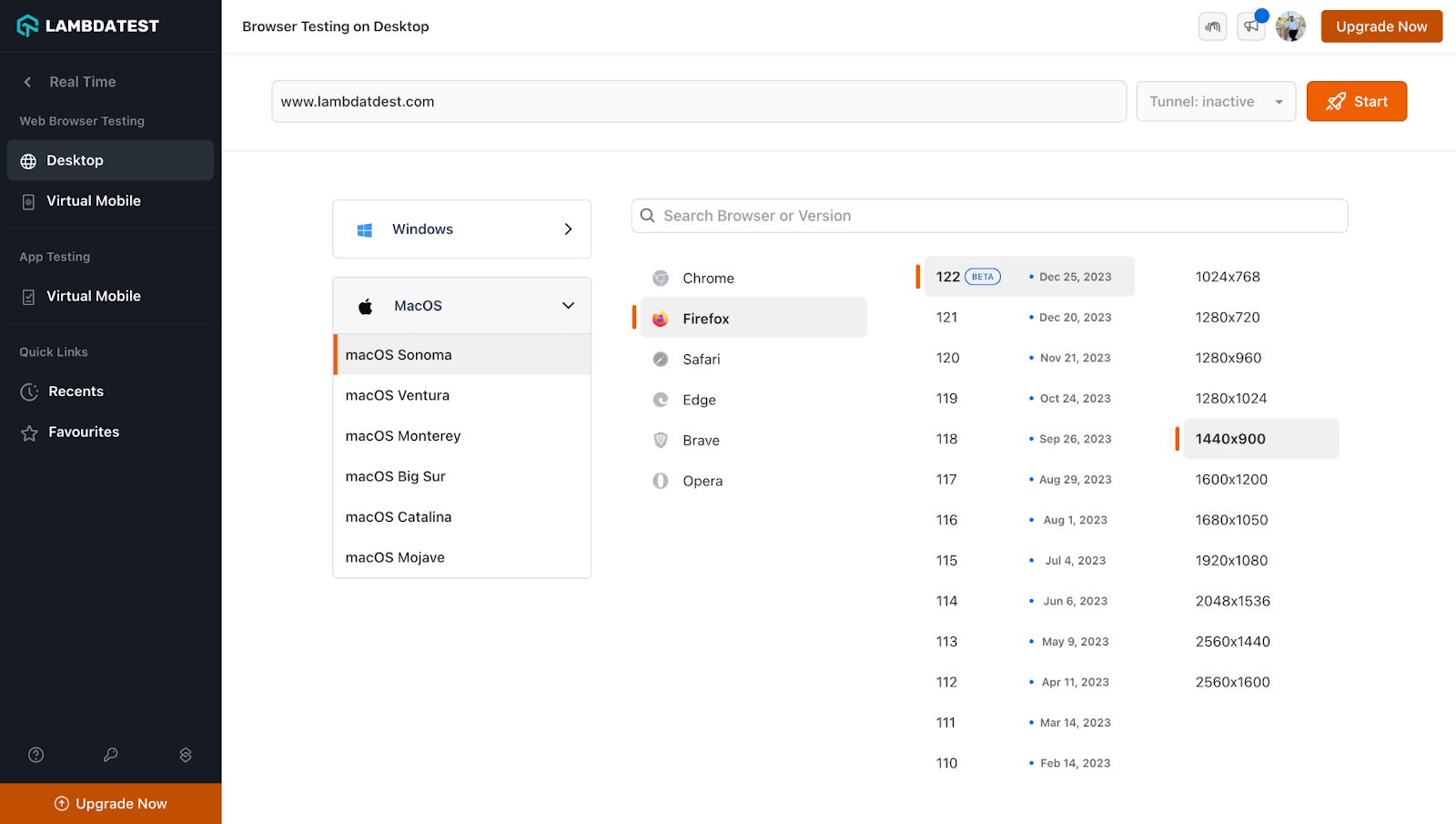
Task: Select the Brave browser icon
Action: point(661,441)
